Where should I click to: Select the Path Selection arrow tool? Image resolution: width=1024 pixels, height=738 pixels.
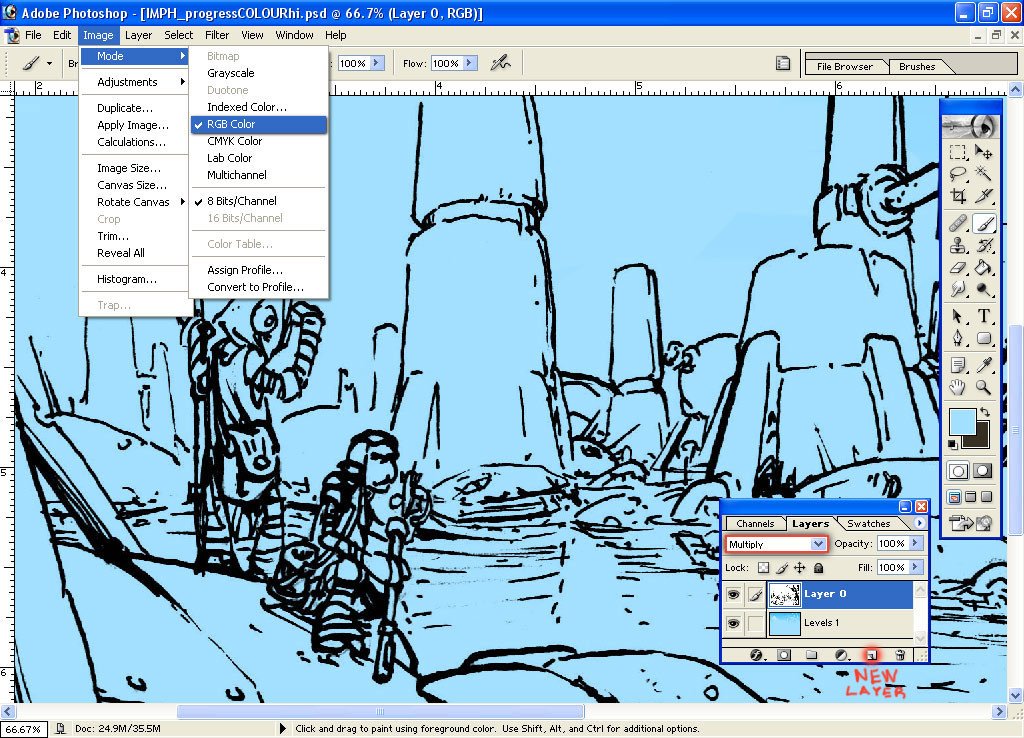(958, 317)
